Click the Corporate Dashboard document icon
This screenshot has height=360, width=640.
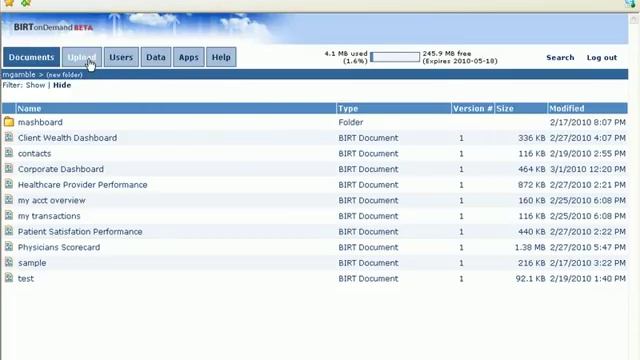point(9,168)
